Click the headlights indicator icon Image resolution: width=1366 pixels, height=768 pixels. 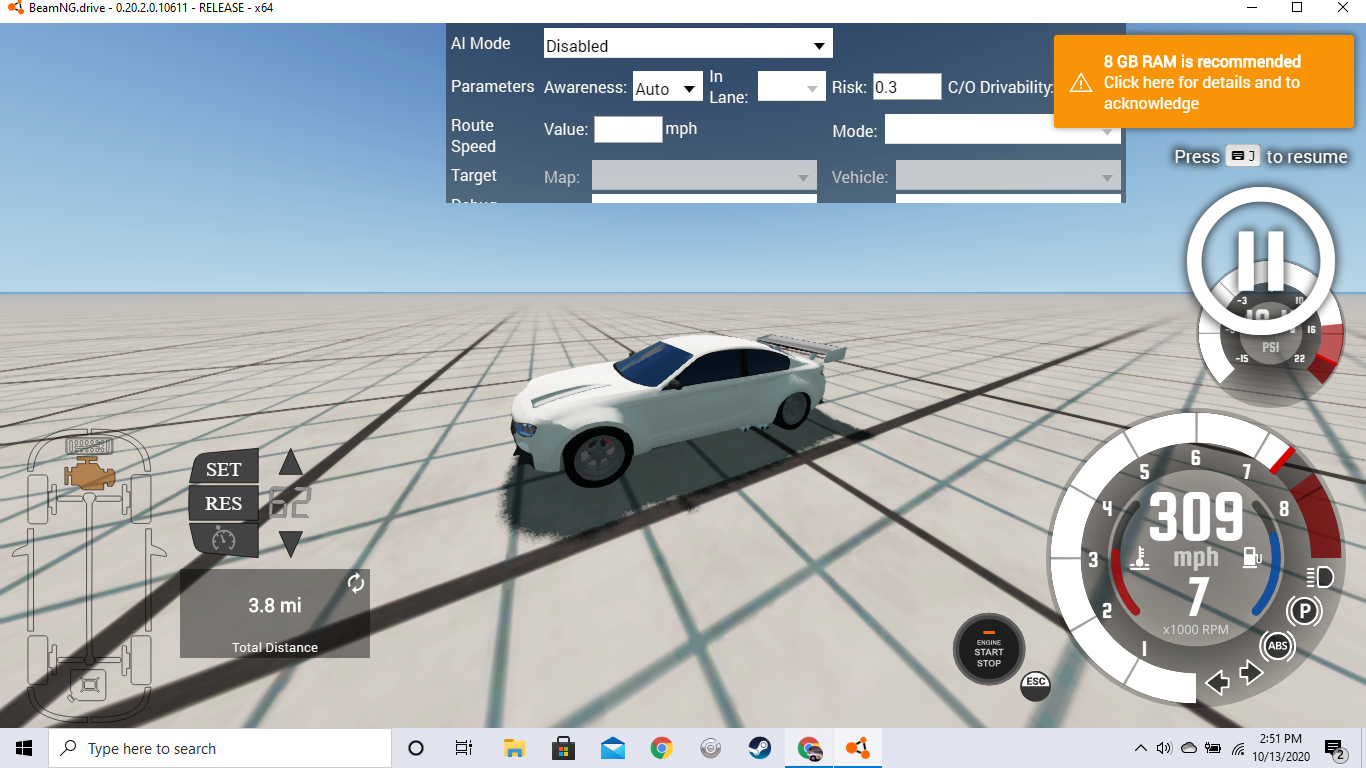pos(1320,576)
